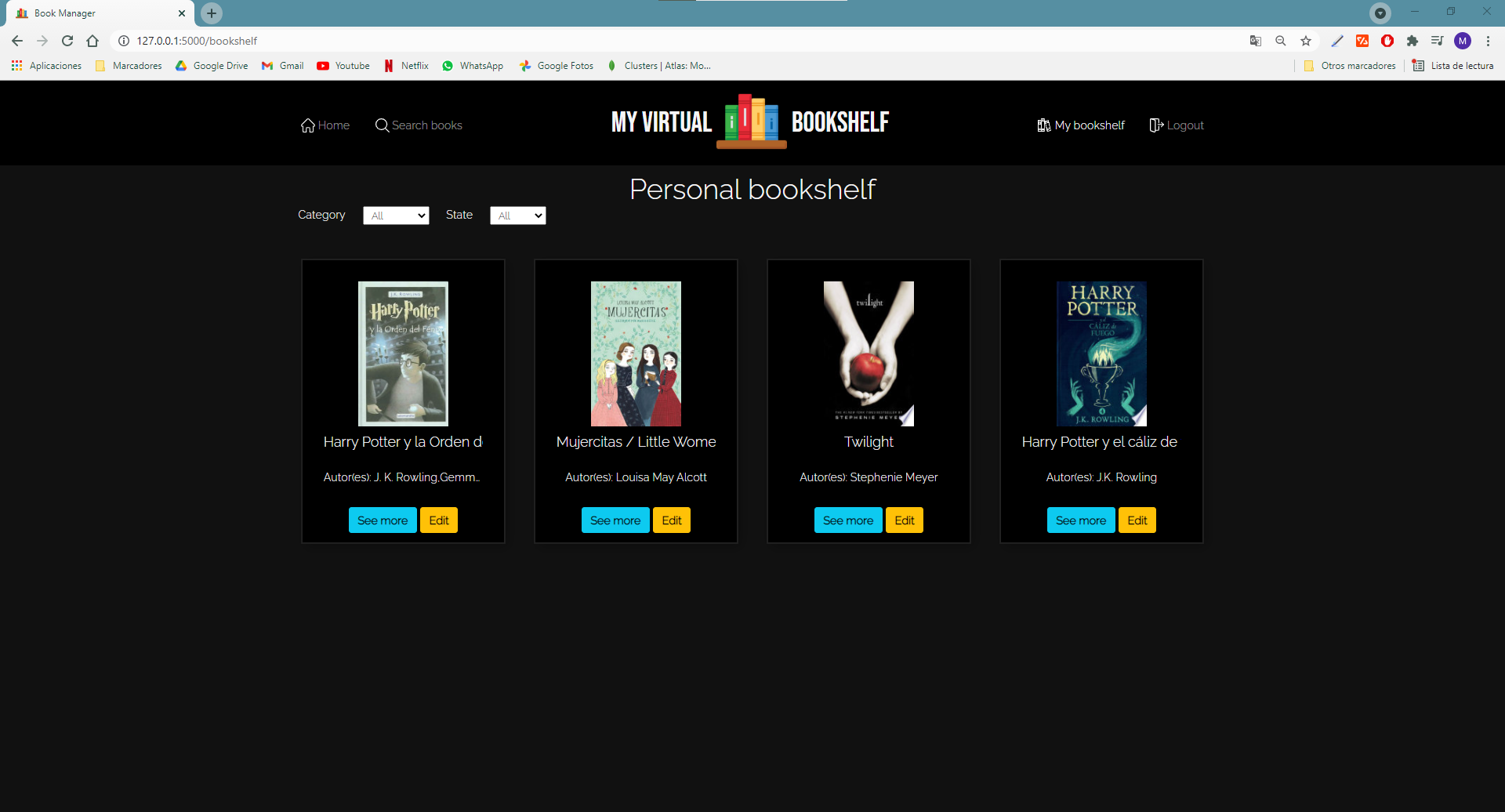Open Youtube bookmark
Image resolution: width=1505 pixels, height=812 pixels.
coord(343,66)
